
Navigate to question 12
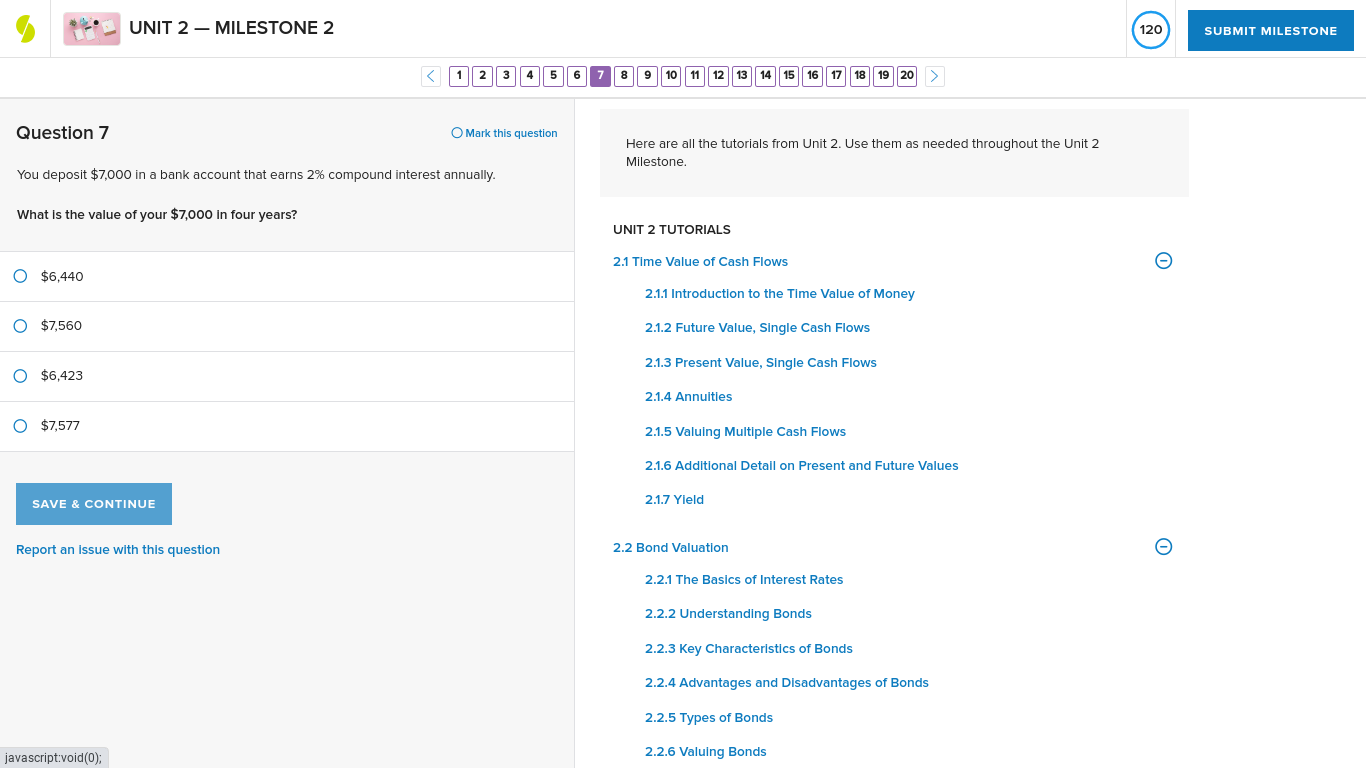pyautogui.click(x=718, y=76)
